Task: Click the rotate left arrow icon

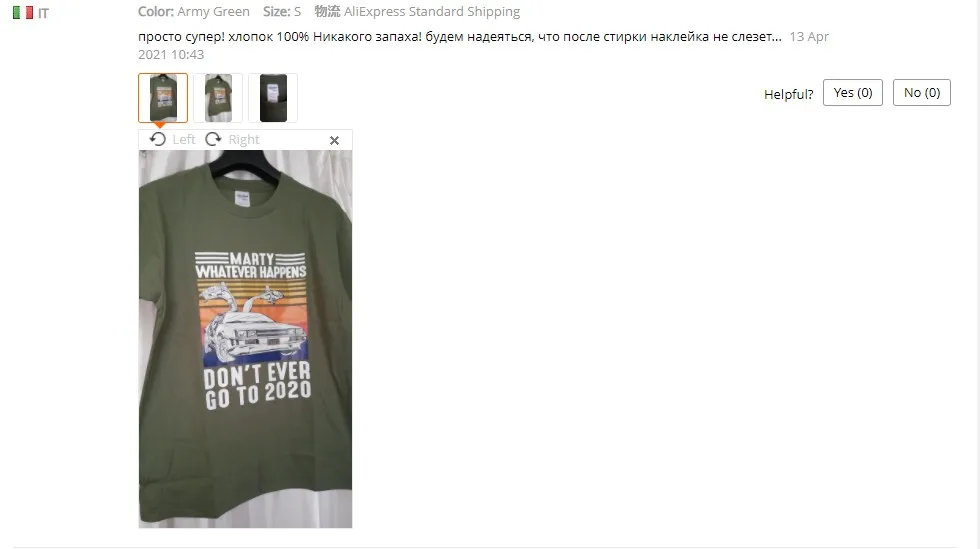Action: click(158, 139)
